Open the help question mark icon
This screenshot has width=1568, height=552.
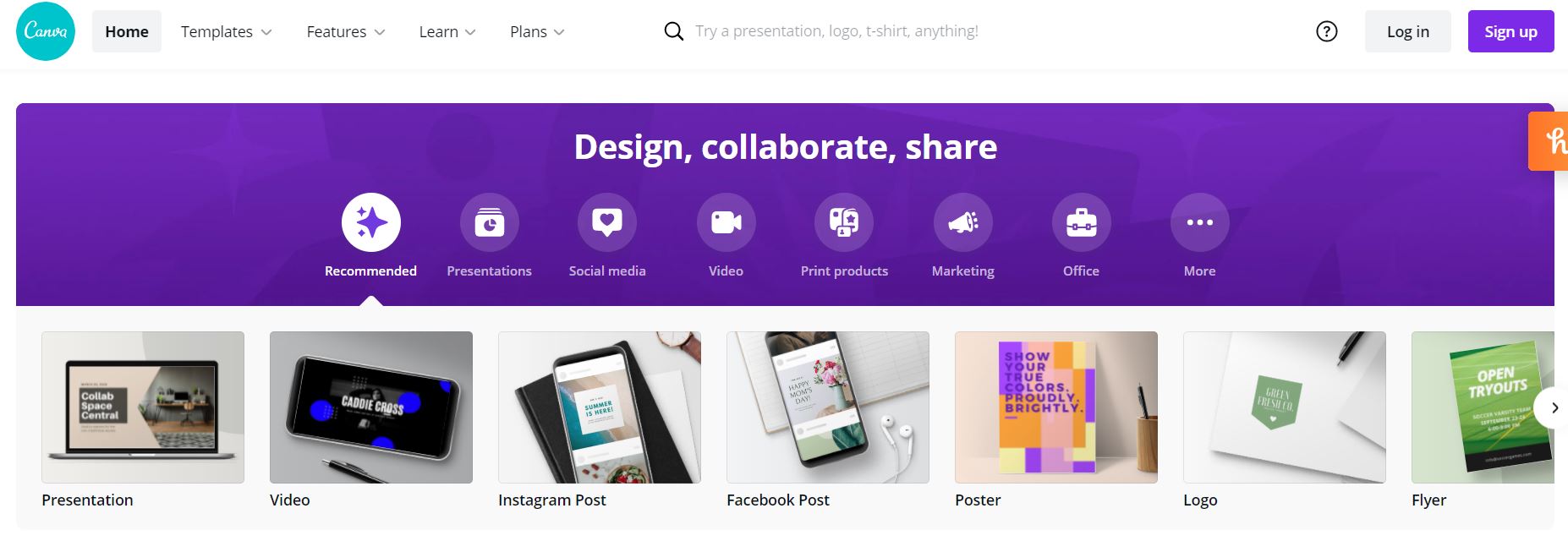point(1326,31)
